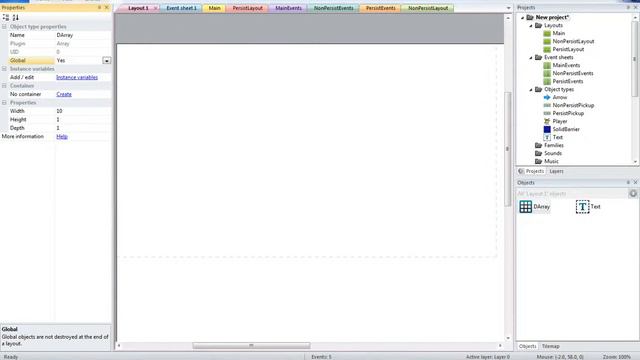The height and width of the screenshot is (360, 640).
Task: Click the SolidBarrier blue square icon
Action: (x=547, y=129)
